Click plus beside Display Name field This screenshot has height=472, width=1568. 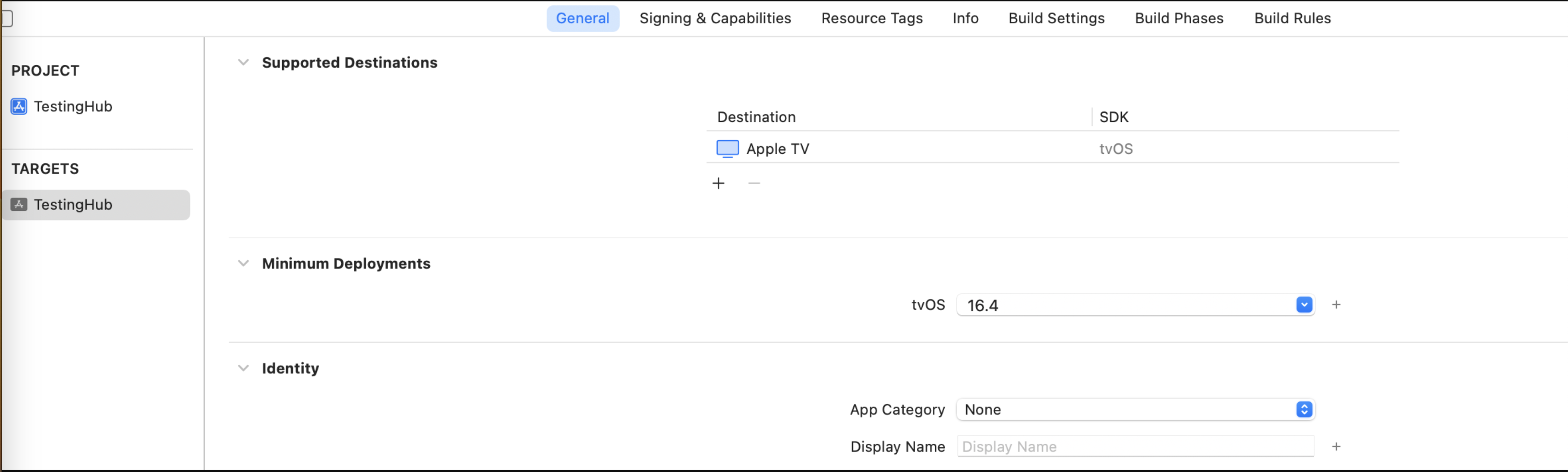[1336, 446]
